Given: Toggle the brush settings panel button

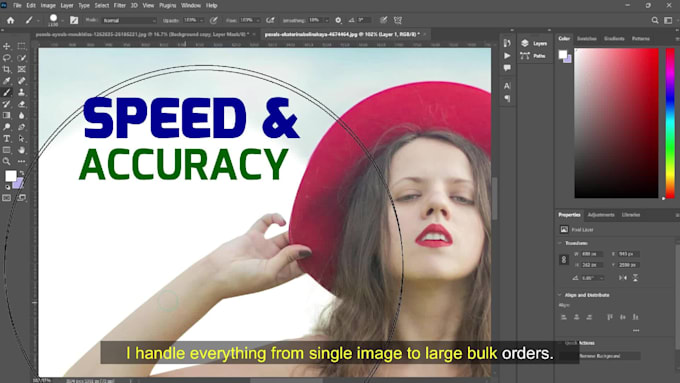Looking at the screenshot, I should point(74,20).
